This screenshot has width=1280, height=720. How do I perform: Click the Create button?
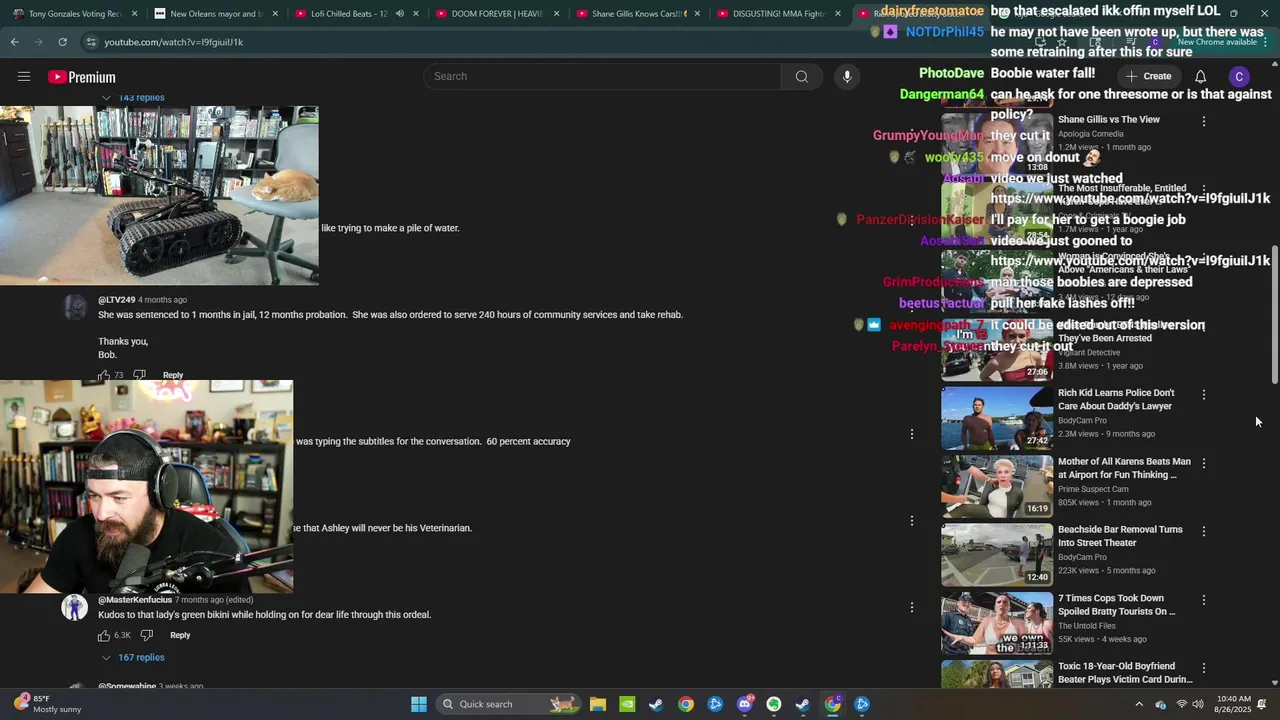click(1148, 76)
